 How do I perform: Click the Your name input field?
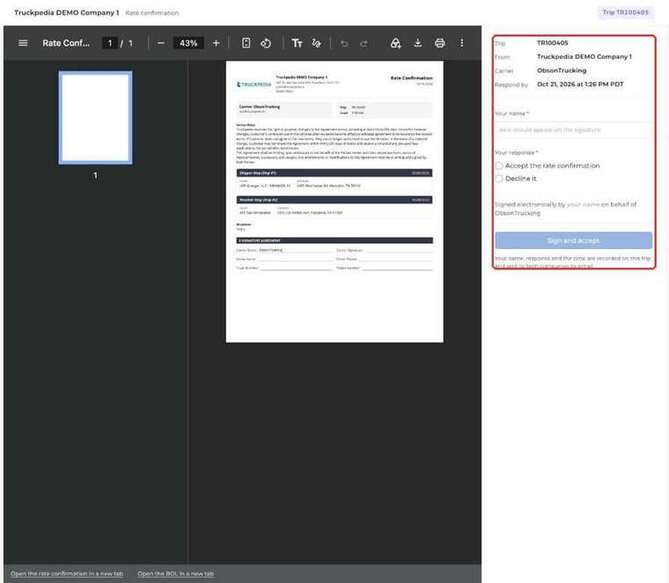tap(573, 130)
